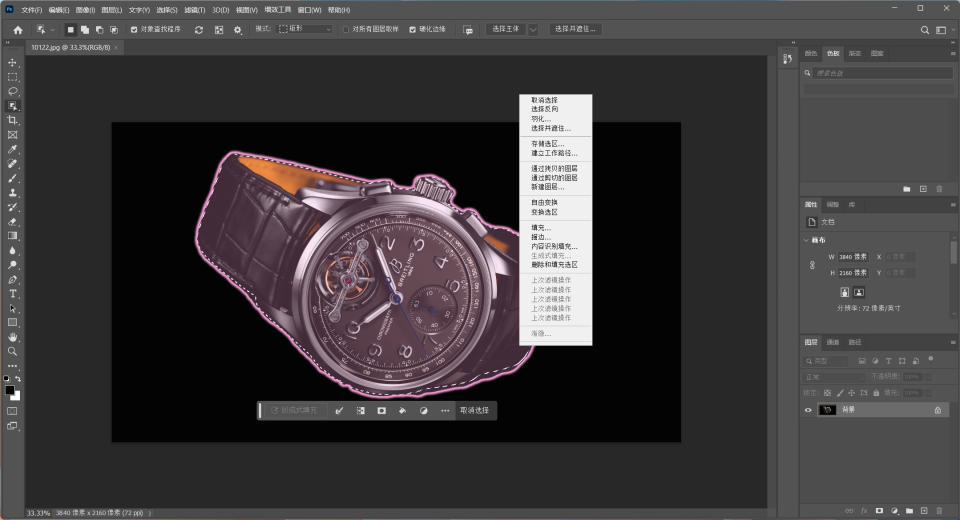960x520 pixels.
Task: Select the Hand tool
Action: pos(13,337)
